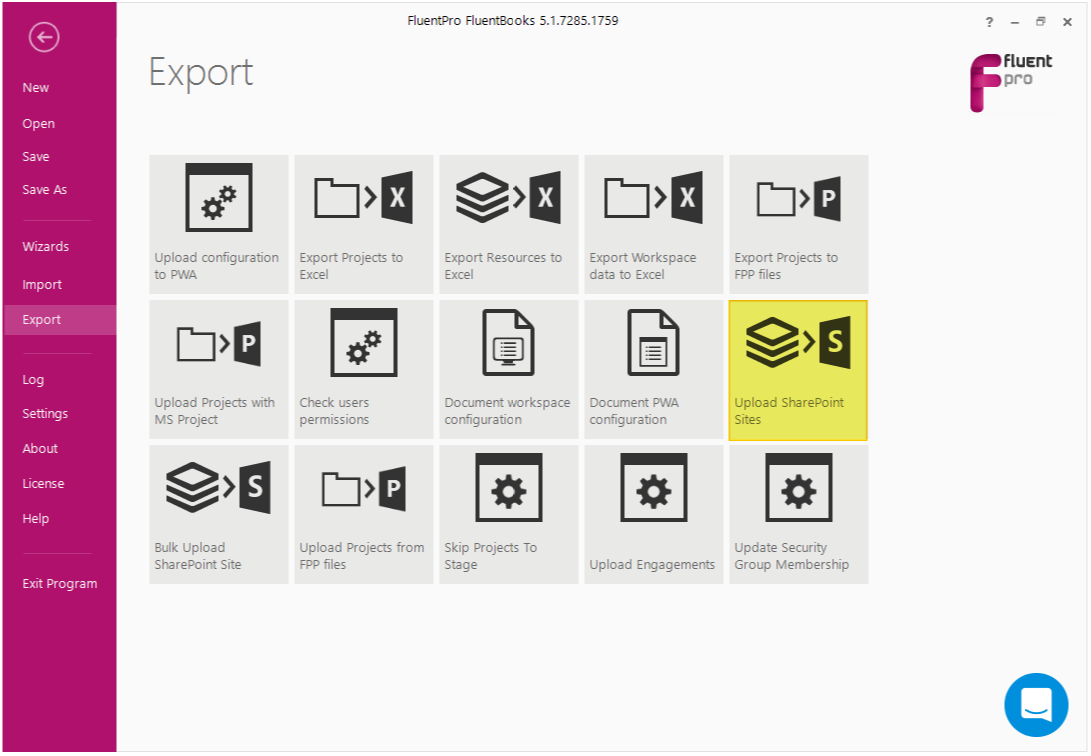The image size is (1091, 756).
Task: Close the FluentBooks window
Action: coord(1067,22)
